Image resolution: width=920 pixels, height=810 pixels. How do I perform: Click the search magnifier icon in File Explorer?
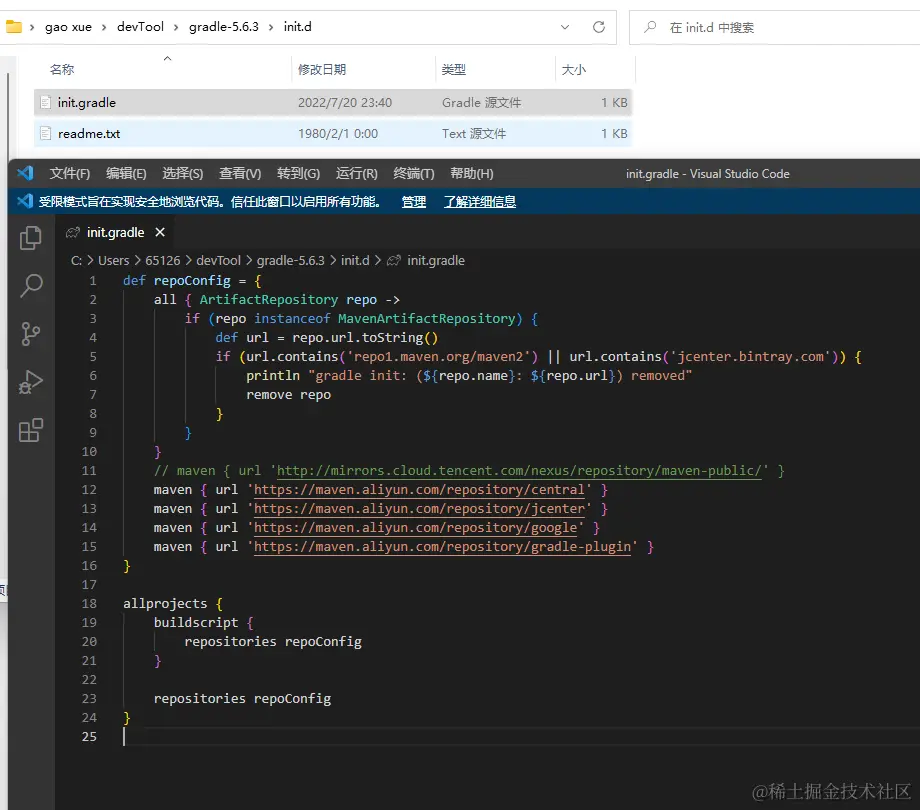coord(650,27)
